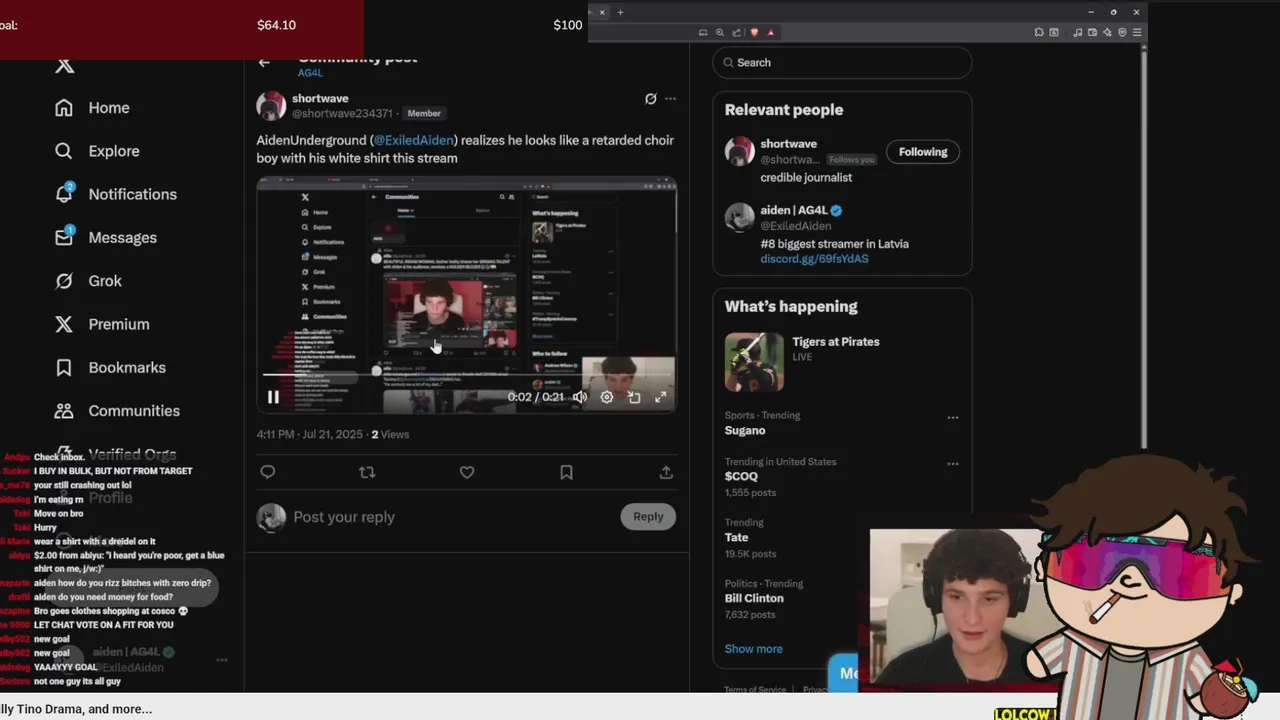This screenshot has height=720, width=1280.
Task: Open the @ExiledAiden mention link
Action: (x=414, y=140)
